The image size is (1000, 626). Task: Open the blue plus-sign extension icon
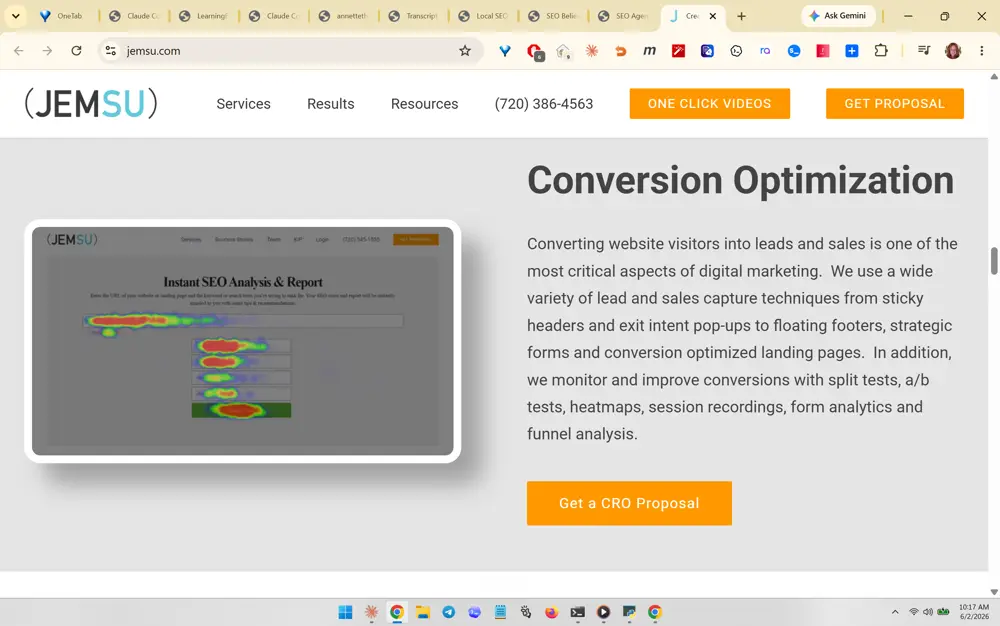coord(852,51)
